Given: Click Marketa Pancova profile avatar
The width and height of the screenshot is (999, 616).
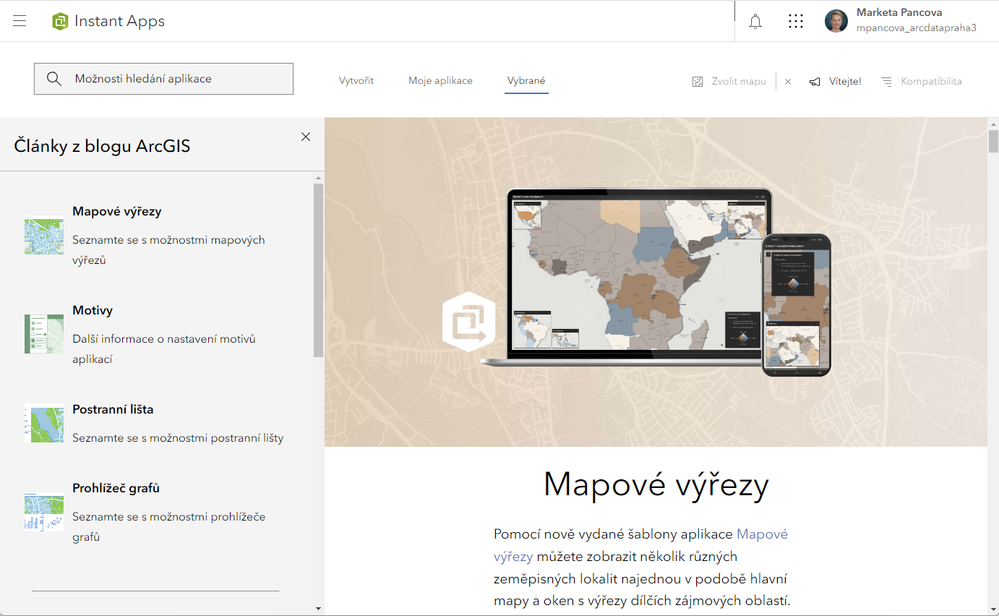Looking at the screenshot, I should point(837,21).
